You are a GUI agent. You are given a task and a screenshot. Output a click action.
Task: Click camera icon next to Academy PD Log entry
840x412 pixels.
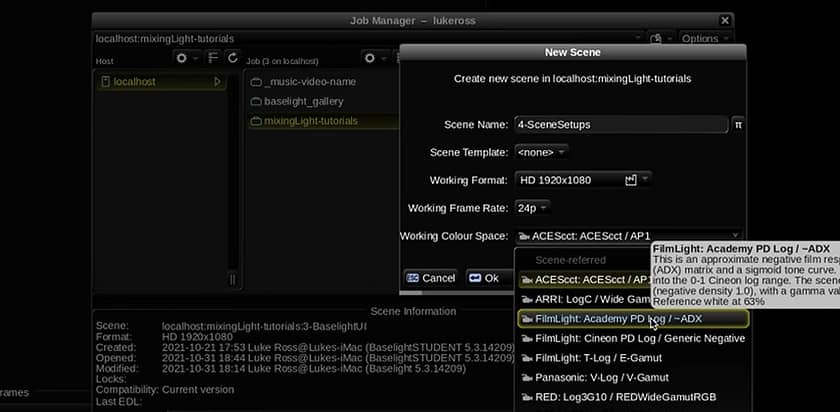coord(527,319)
